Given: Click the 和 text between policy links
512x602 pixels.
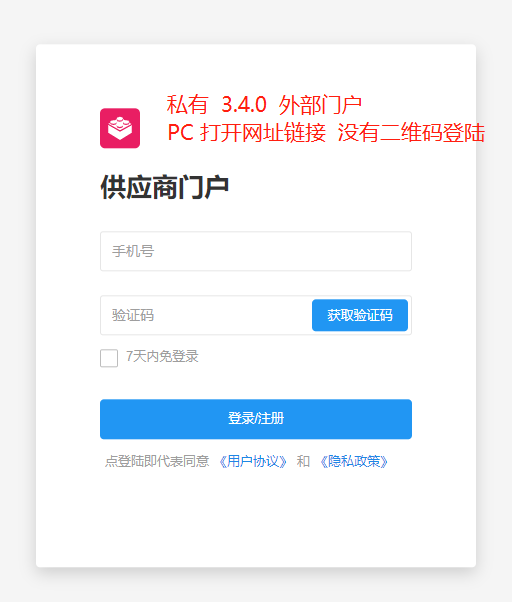Looking at the screenshot, I should click(303, 461).
